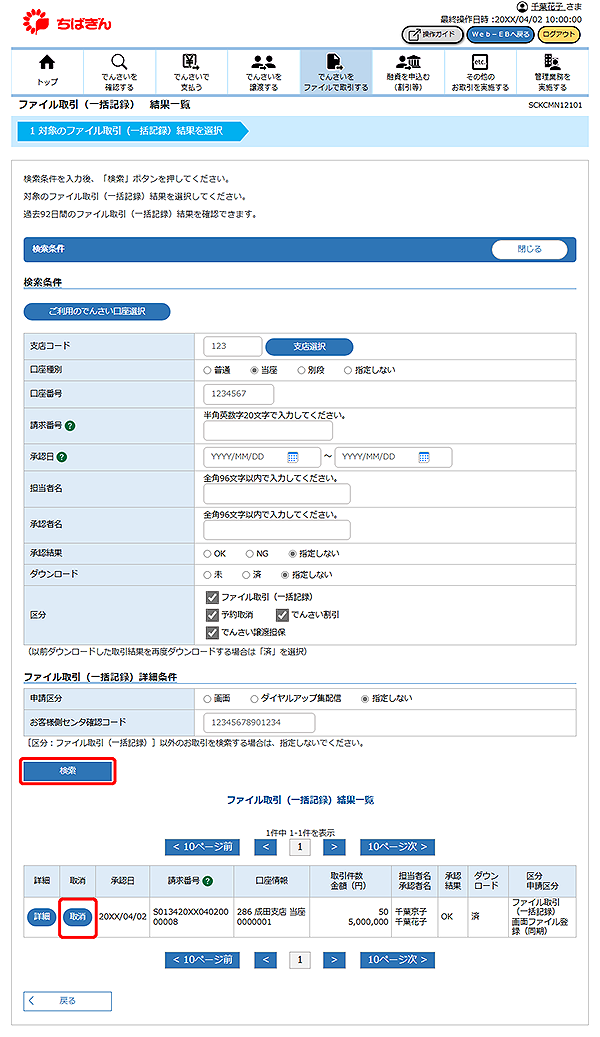Collapse search conditions with 閉じる
Screen dimensions: 600x1037
[529, 249]
